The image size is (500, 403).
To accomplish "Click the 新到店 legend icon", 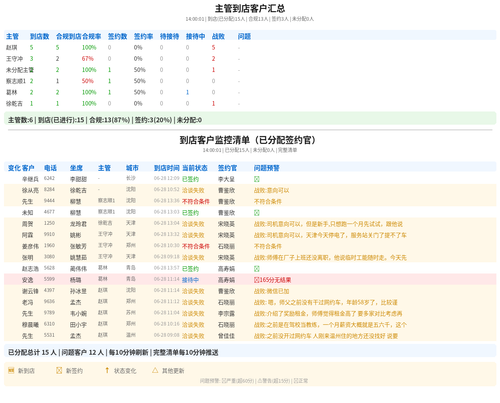I will click(x=11, y=370).
